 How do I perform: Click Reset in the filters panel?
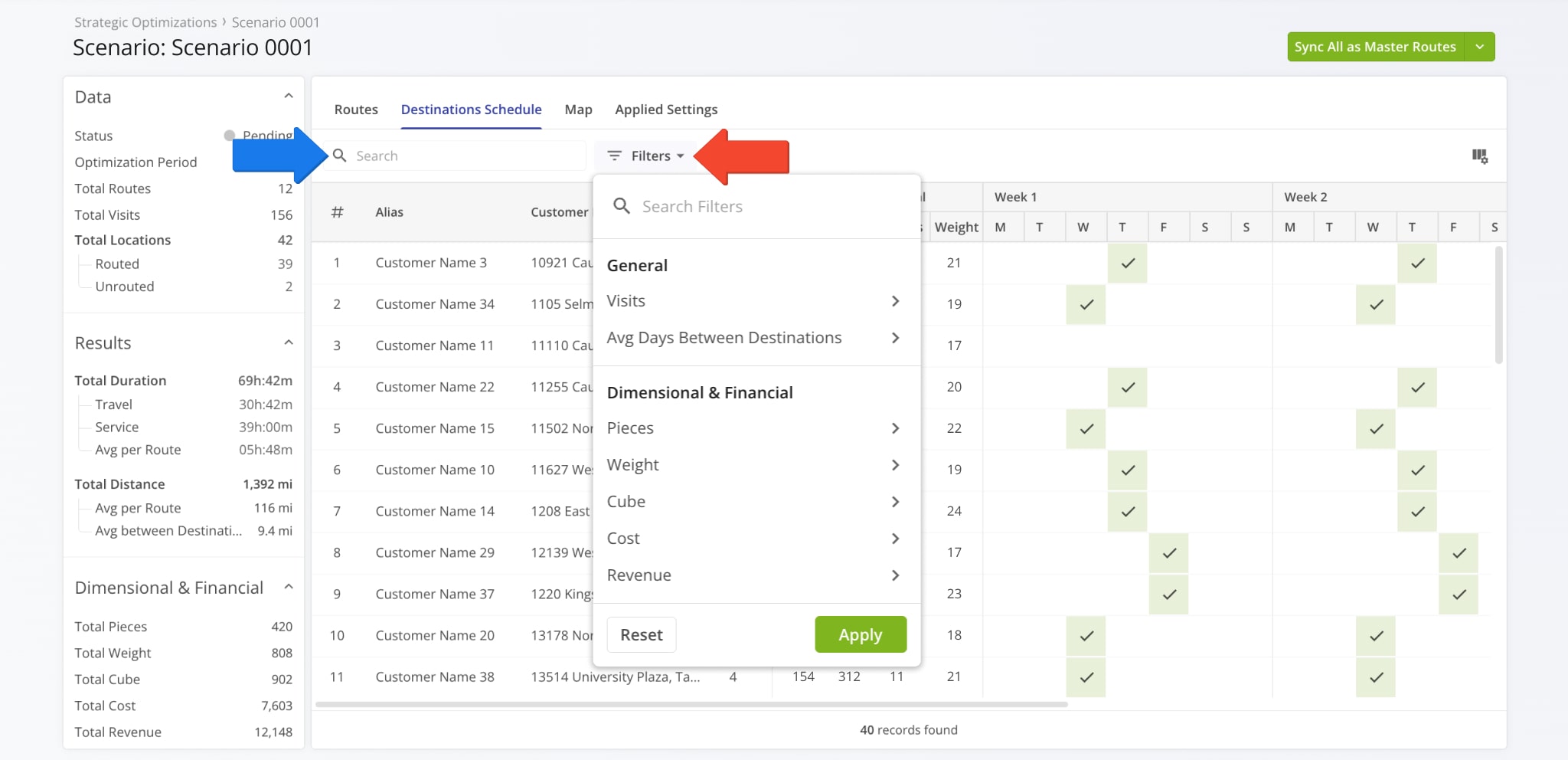click(x=641, y=635)
